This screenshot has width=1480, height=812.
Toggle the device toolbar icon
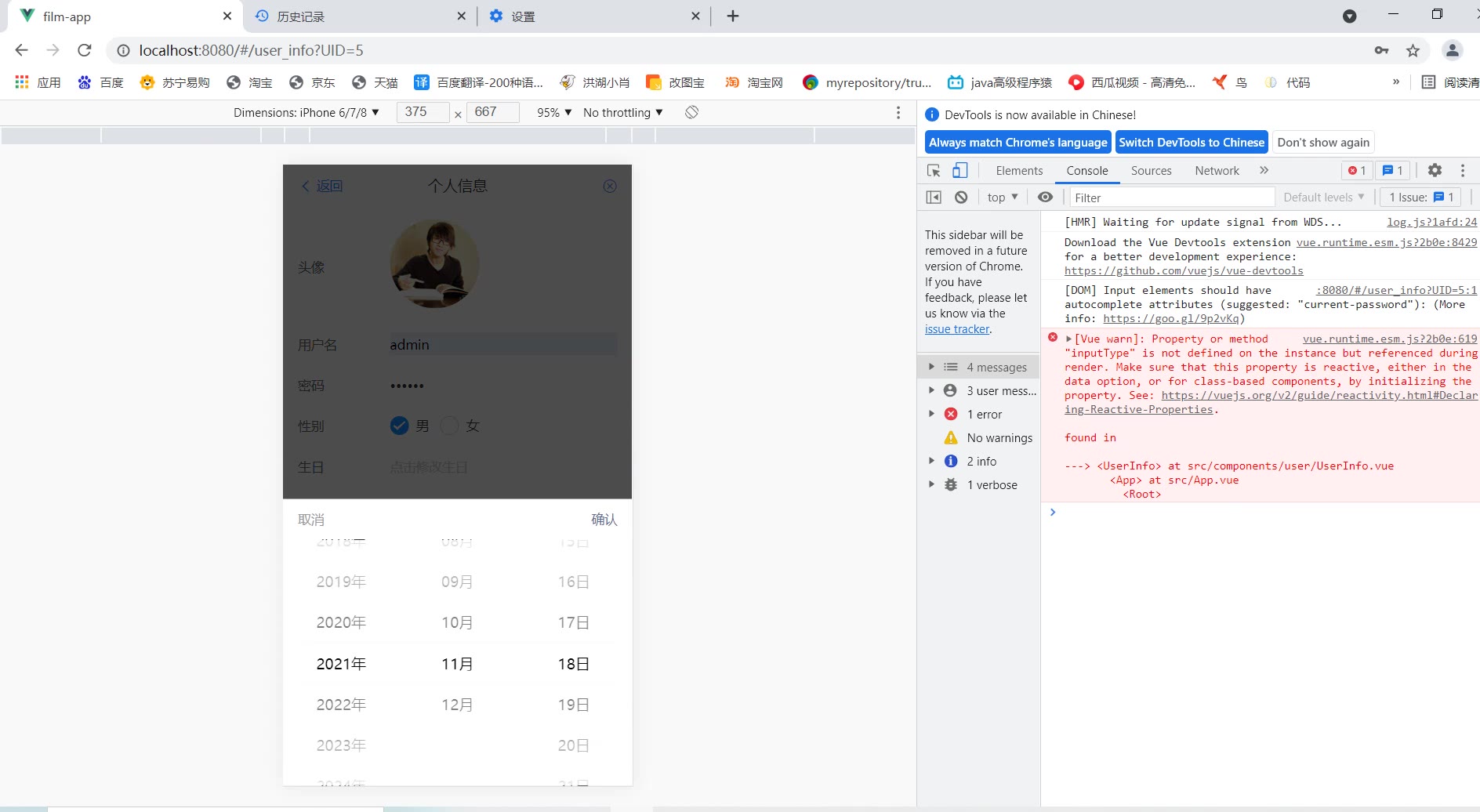pos(959,170)
